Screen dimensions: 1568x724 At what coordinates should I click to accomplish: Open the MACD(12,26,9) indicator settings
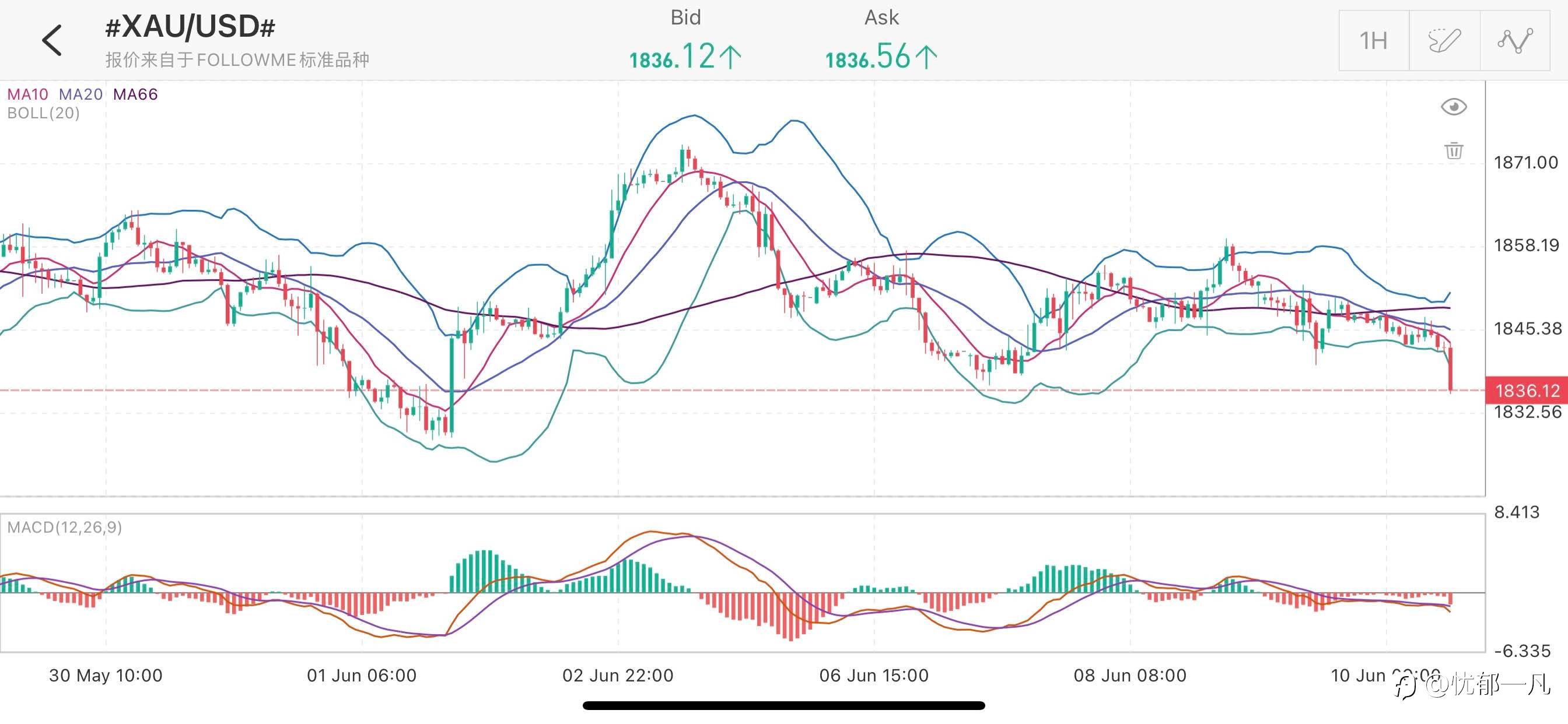click(65, 527)
